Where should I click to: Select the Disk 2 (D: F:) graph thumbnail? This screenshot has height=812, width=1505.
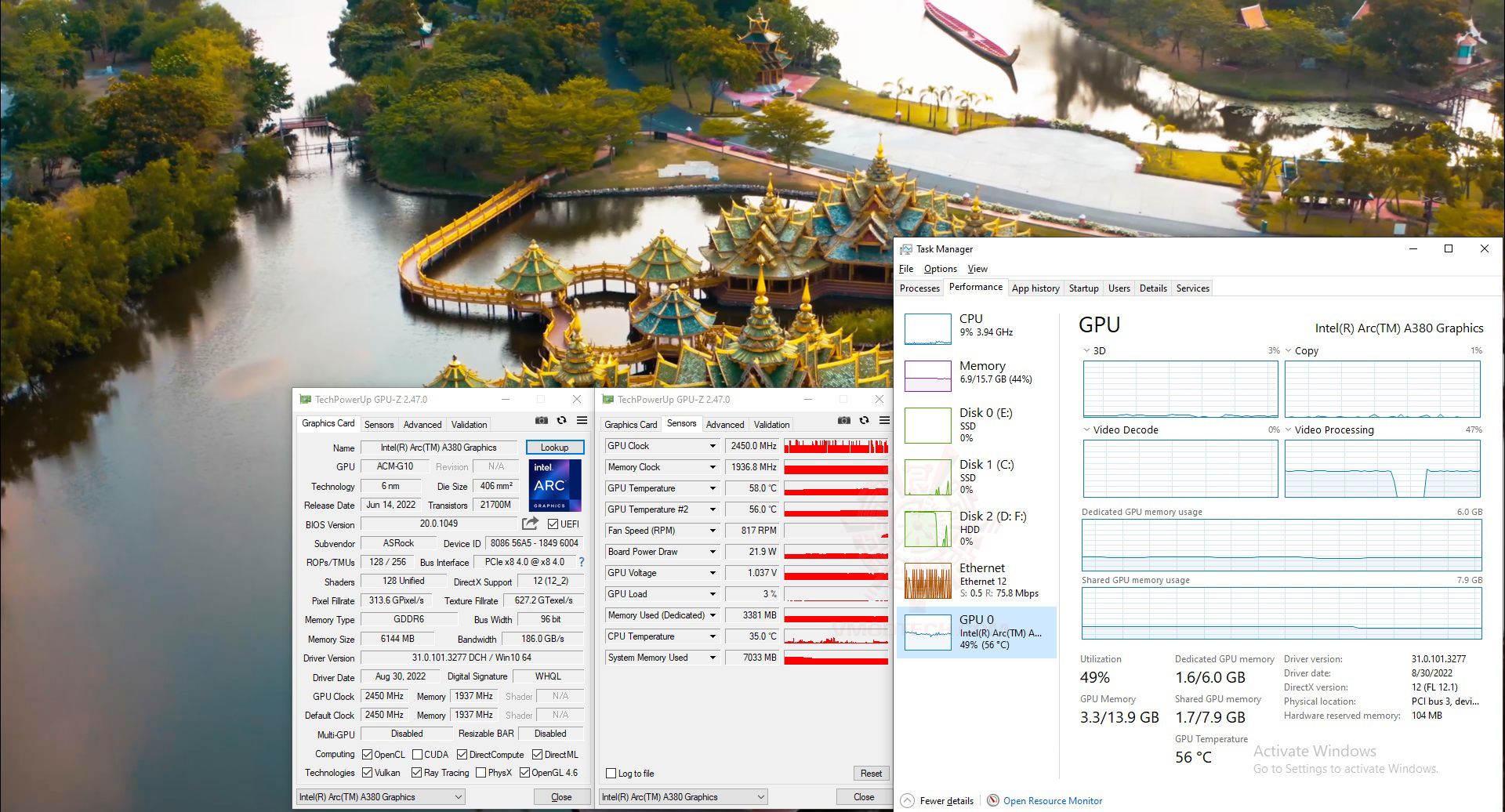[927, 529]
